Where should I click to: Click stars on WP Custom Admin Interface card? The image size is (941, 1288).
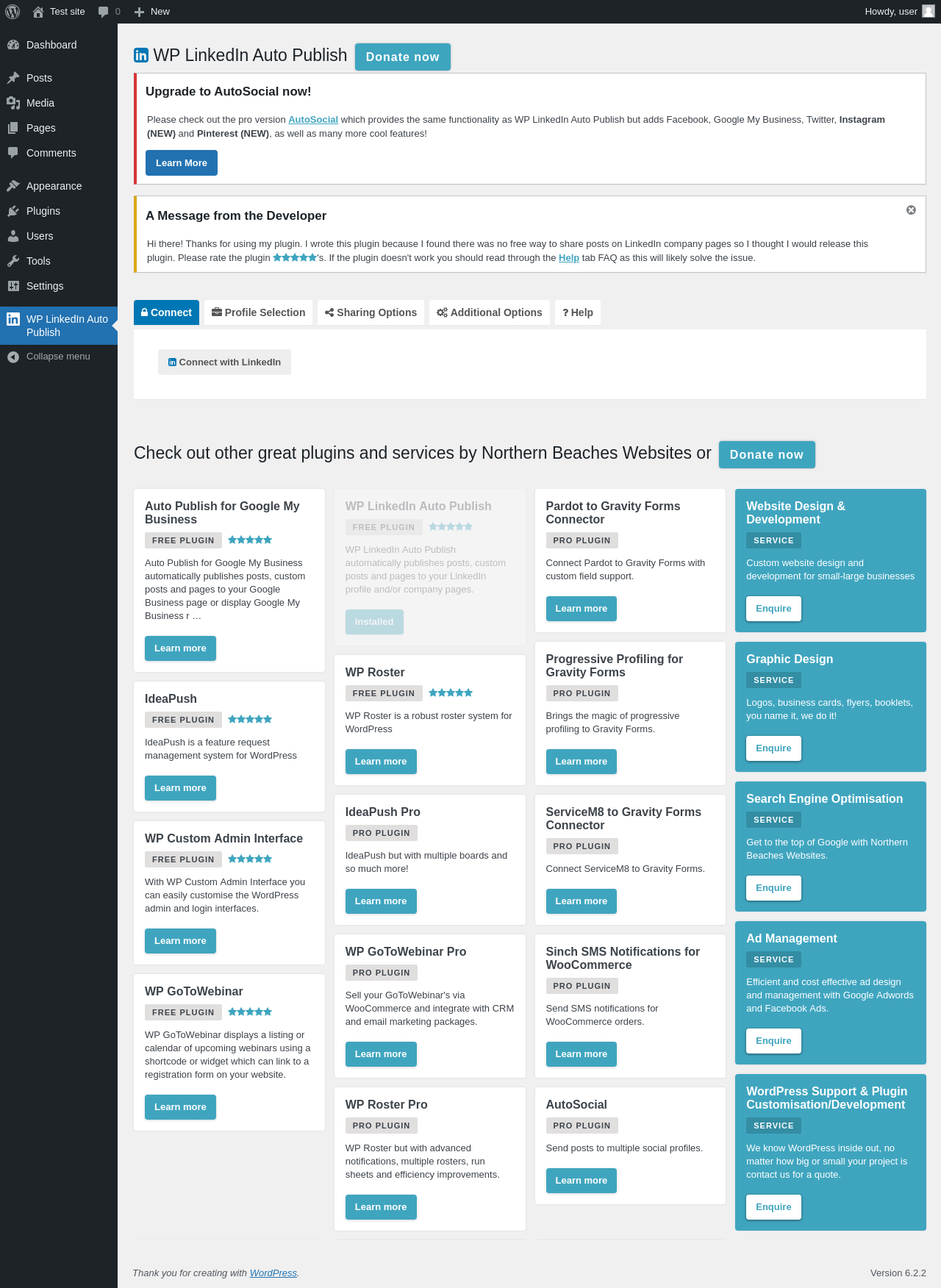pos(250,859)
